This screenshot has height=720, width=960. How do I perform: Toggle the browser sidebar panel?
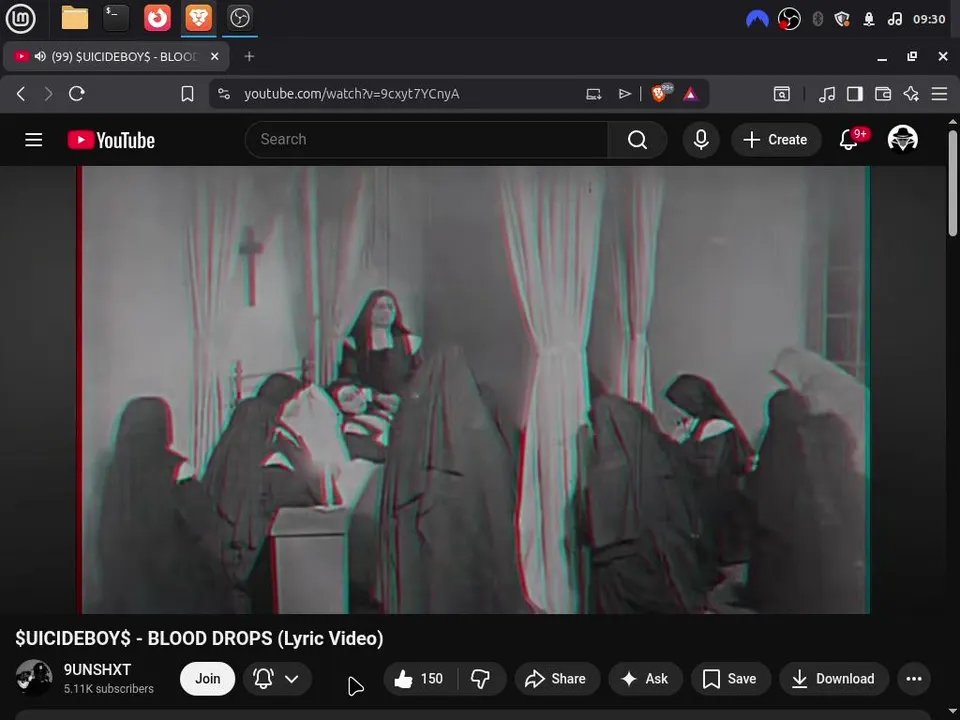point(855,94)
